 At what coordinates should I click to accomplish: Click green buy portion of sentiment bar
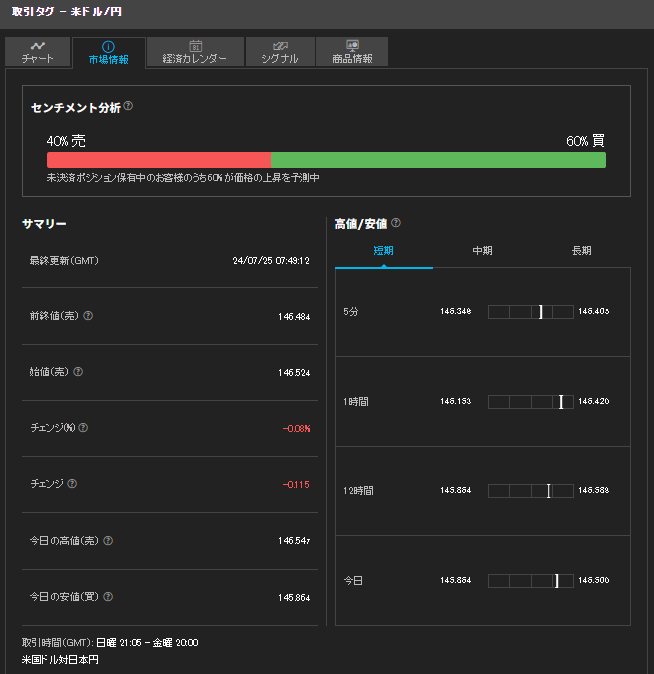(x=438, y=160)
